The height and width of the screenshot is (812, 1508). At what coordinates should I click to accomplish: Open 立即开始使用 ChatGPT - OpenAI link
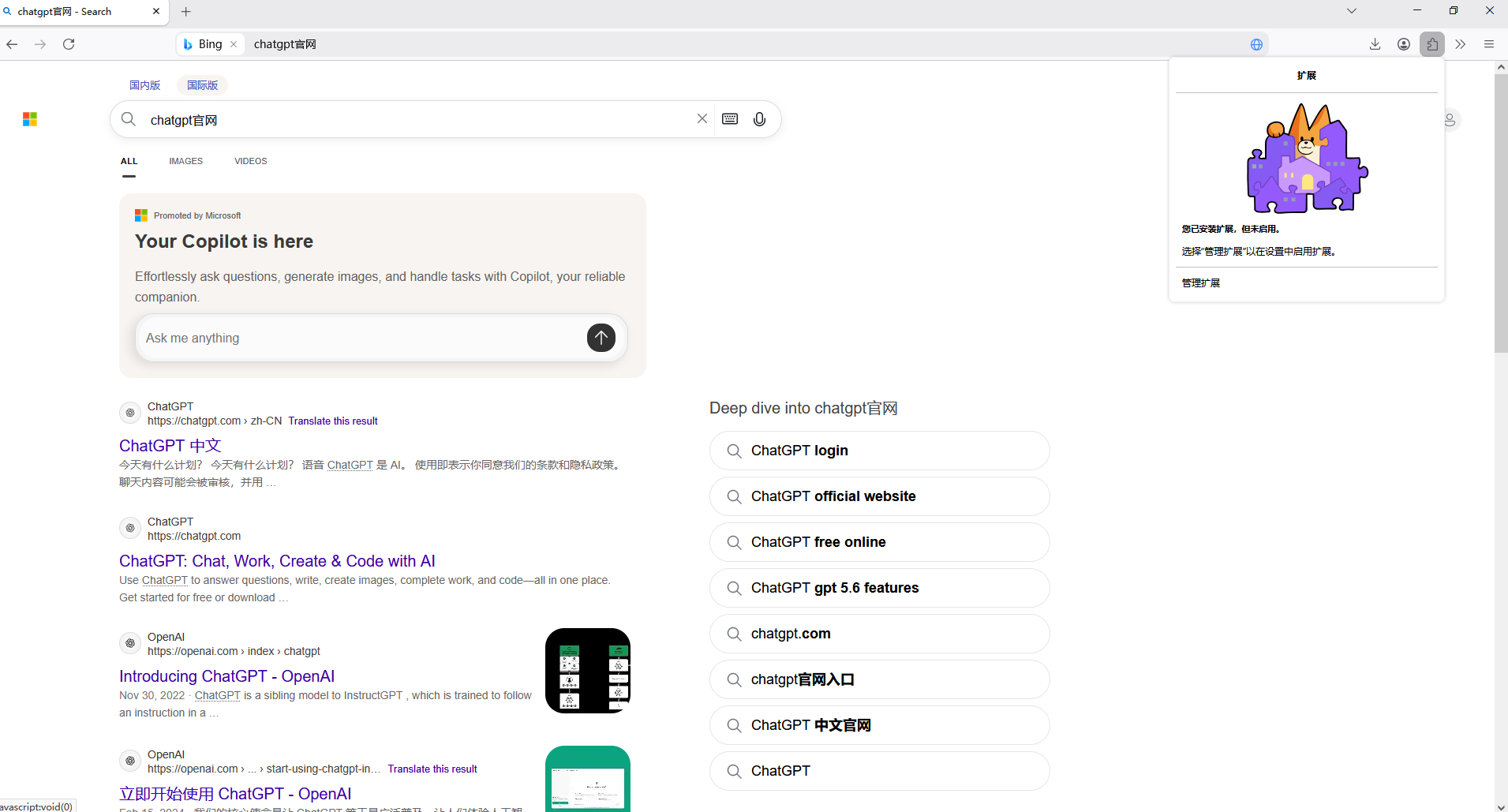235,794
